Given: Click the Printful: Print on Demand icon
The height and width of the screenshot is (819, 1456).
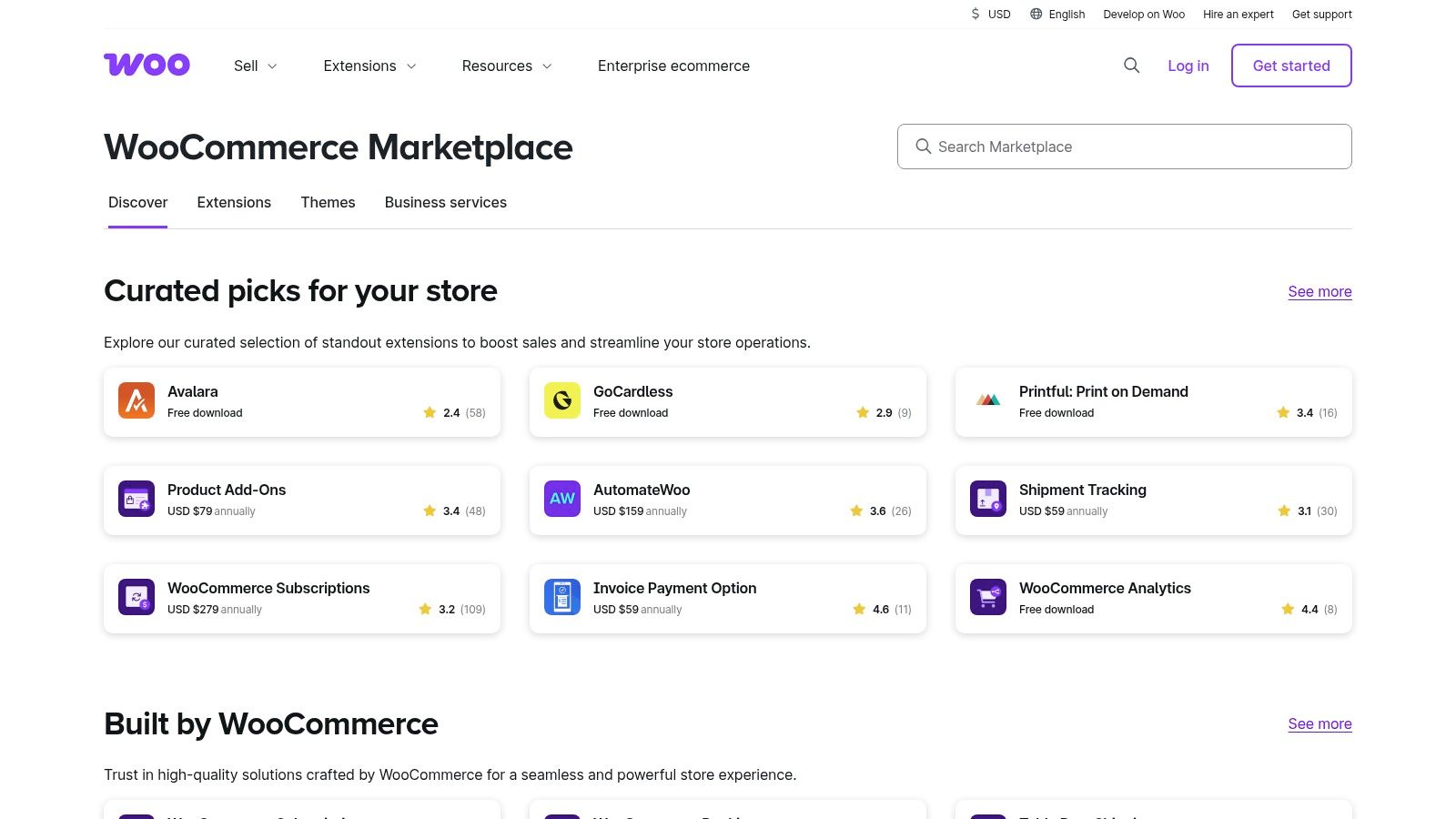Looking at the screenshot, I should 987,400.
